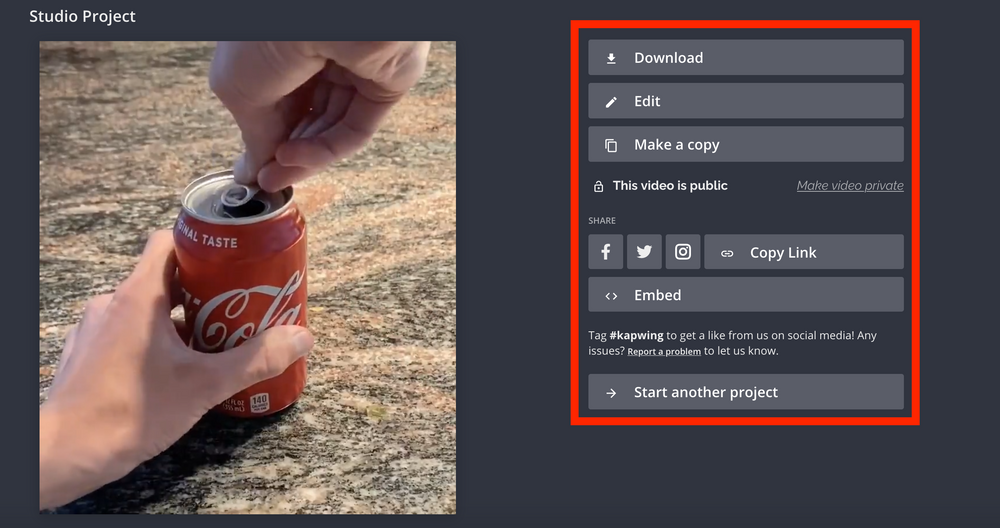Share the video on Instagram

pos(683,252)
